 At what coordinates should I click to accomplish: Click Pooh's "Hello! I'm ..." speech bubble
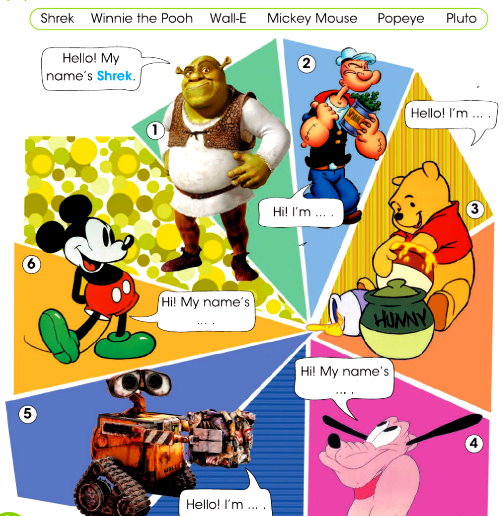click(451, 115)
